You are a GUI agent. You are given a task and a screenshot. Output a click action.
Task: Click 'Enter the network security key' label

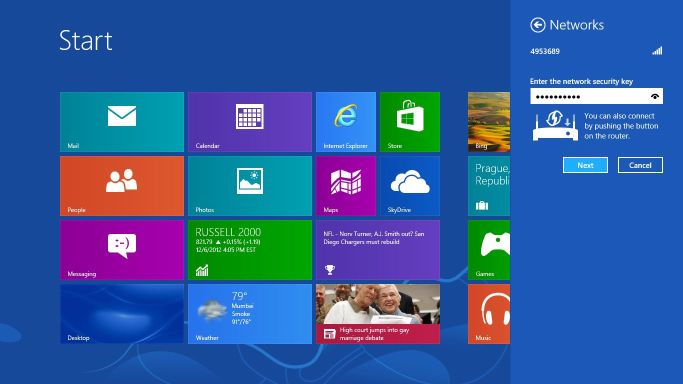(581, 81)
